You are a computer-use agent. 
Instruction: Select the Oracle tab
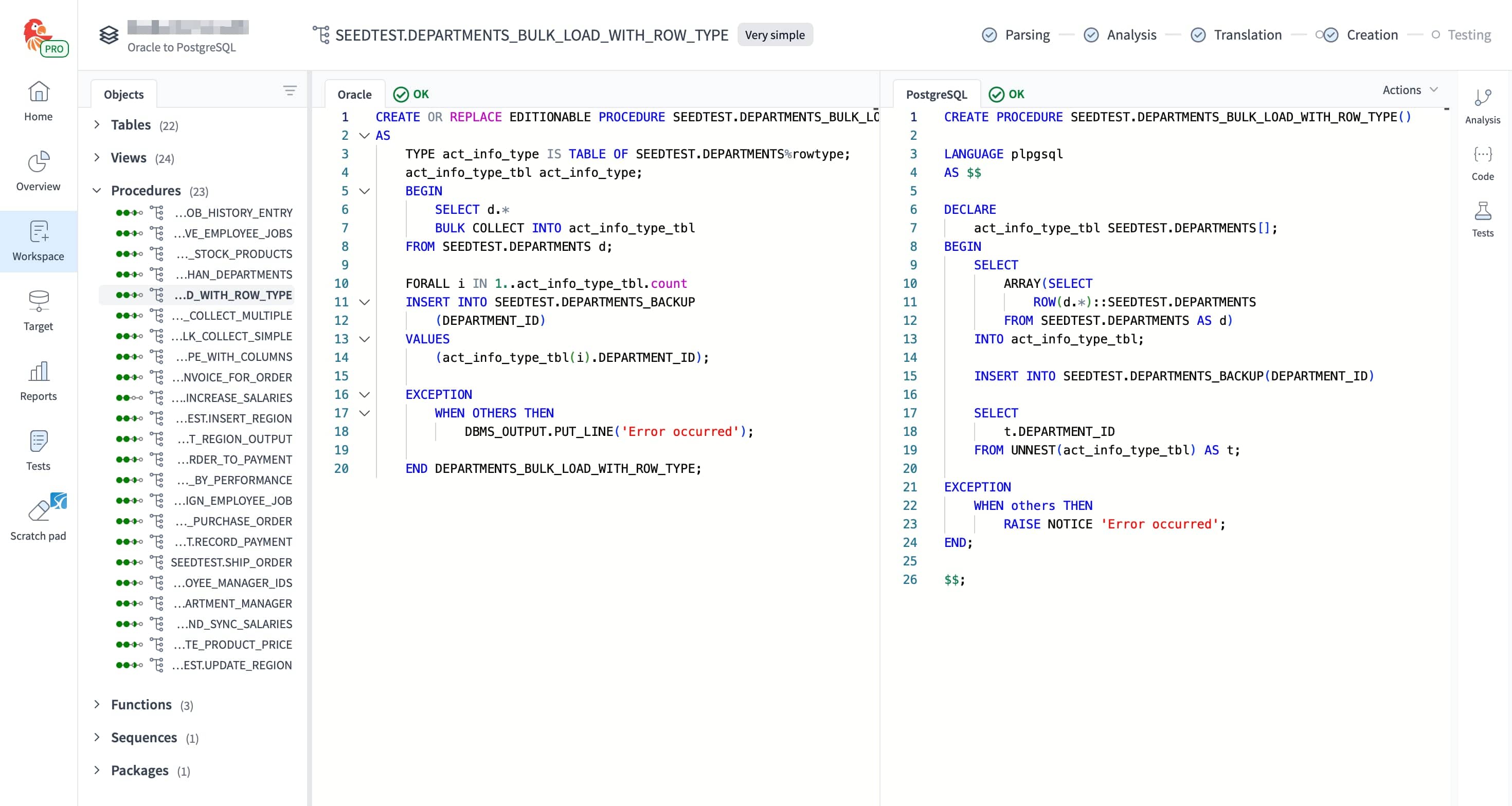click(354, 94)
